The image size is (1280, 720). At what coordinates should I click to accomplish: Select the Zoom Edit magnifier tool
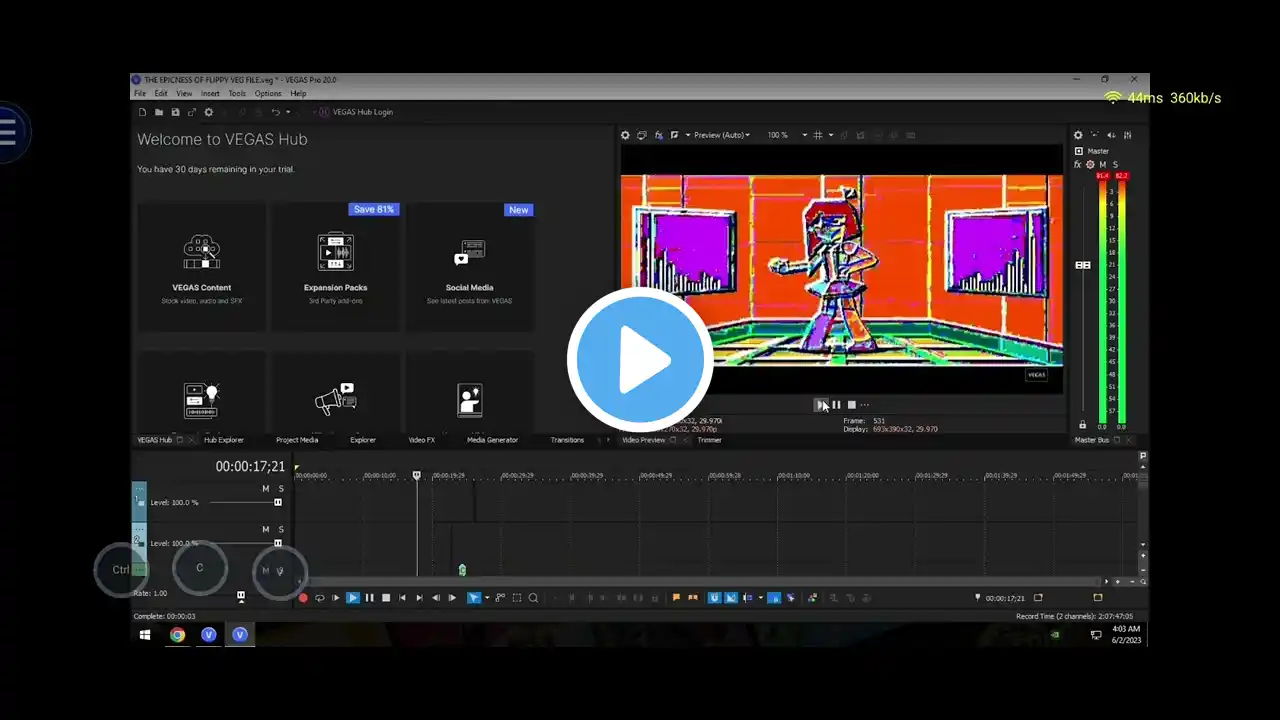pos(533,598)
